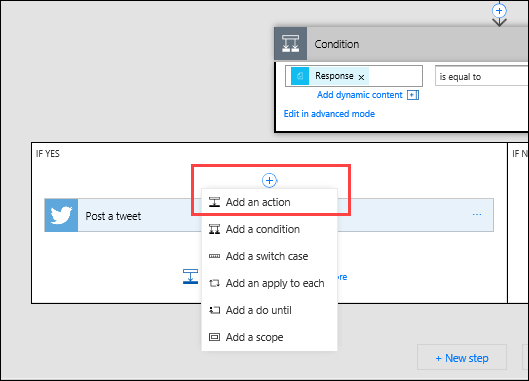Click the apply to each loop icon
This screenshot has width=529, height=381.
pos(214,283)
